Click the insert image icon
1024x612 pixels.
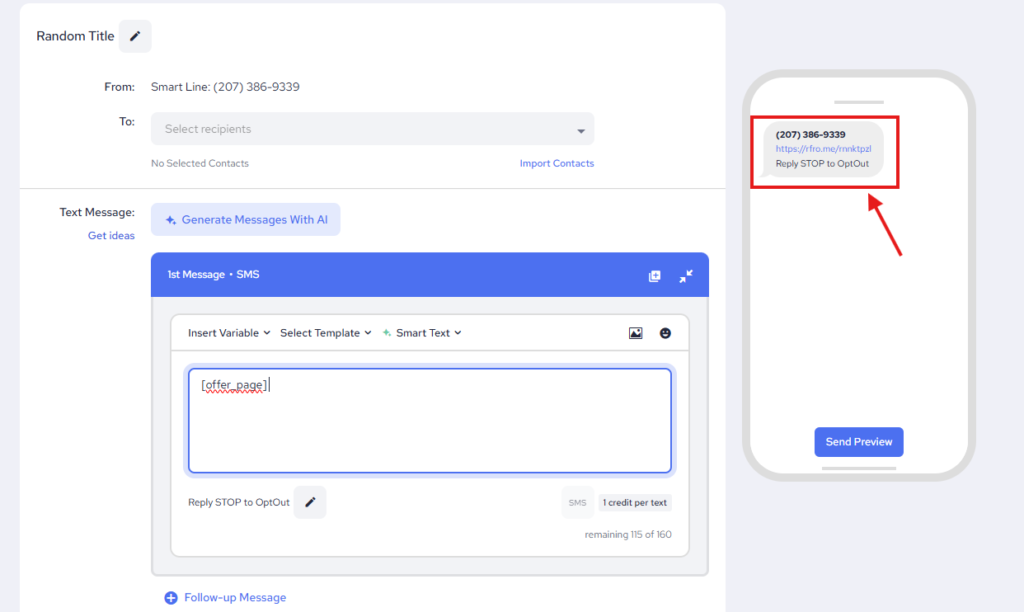tap(636, 333)
